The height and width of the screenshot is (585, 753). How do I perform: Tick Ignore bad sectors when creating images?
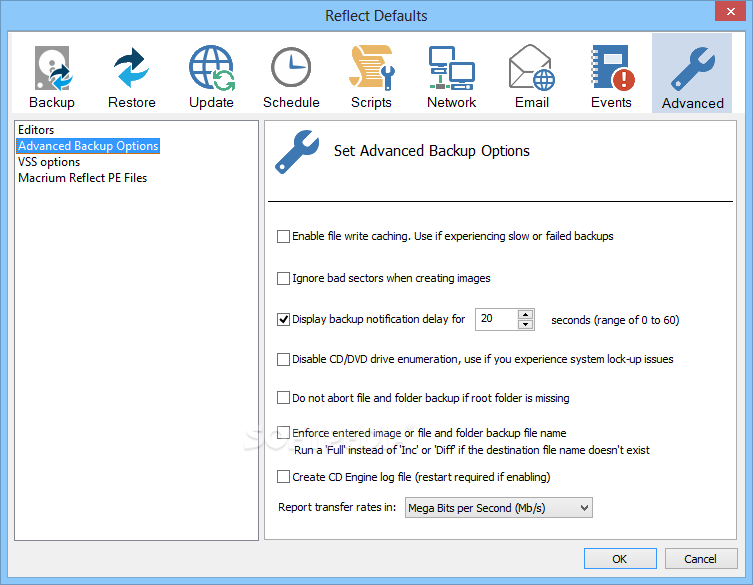pos(283,279)
